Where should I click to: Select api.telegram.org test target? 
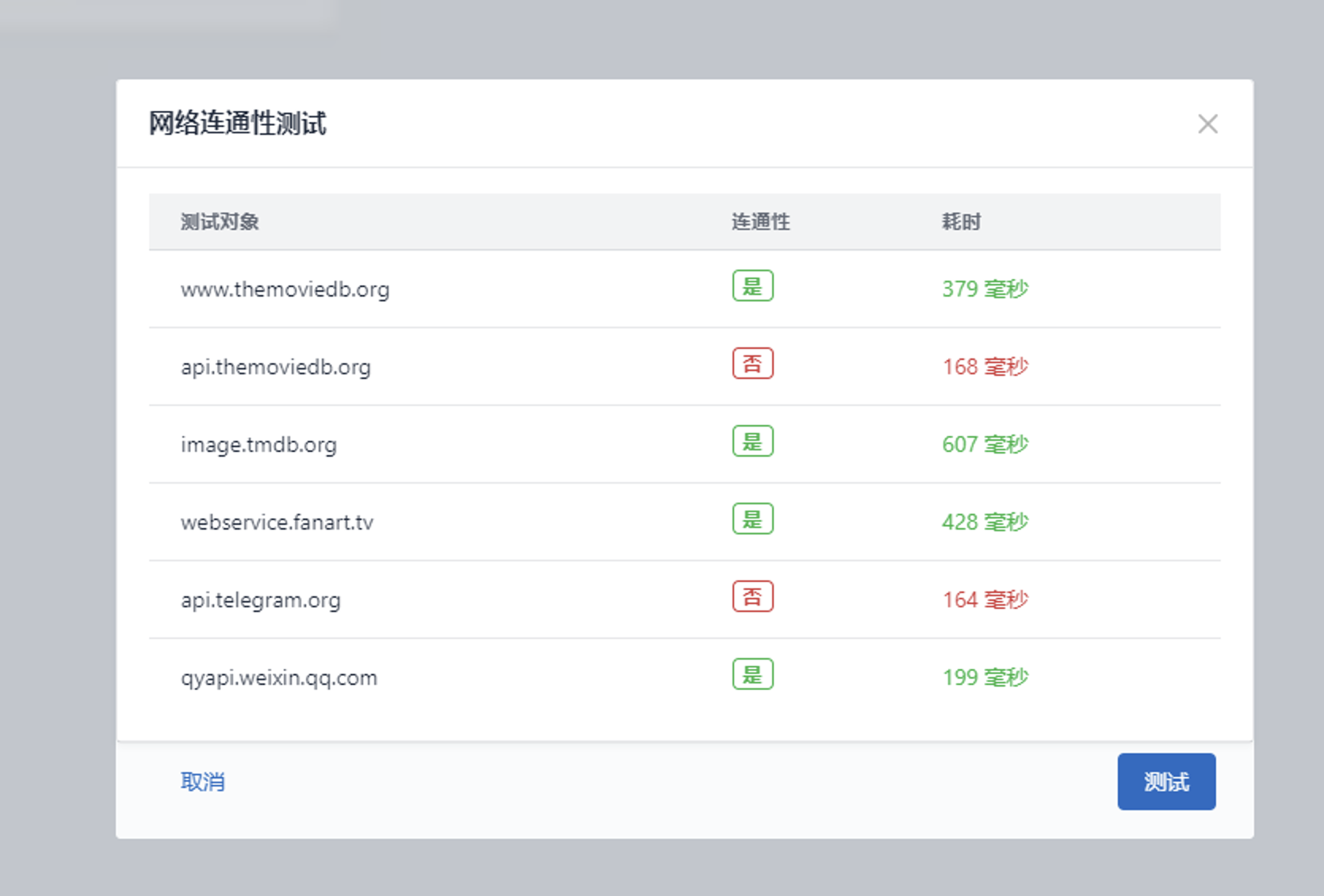261,600
